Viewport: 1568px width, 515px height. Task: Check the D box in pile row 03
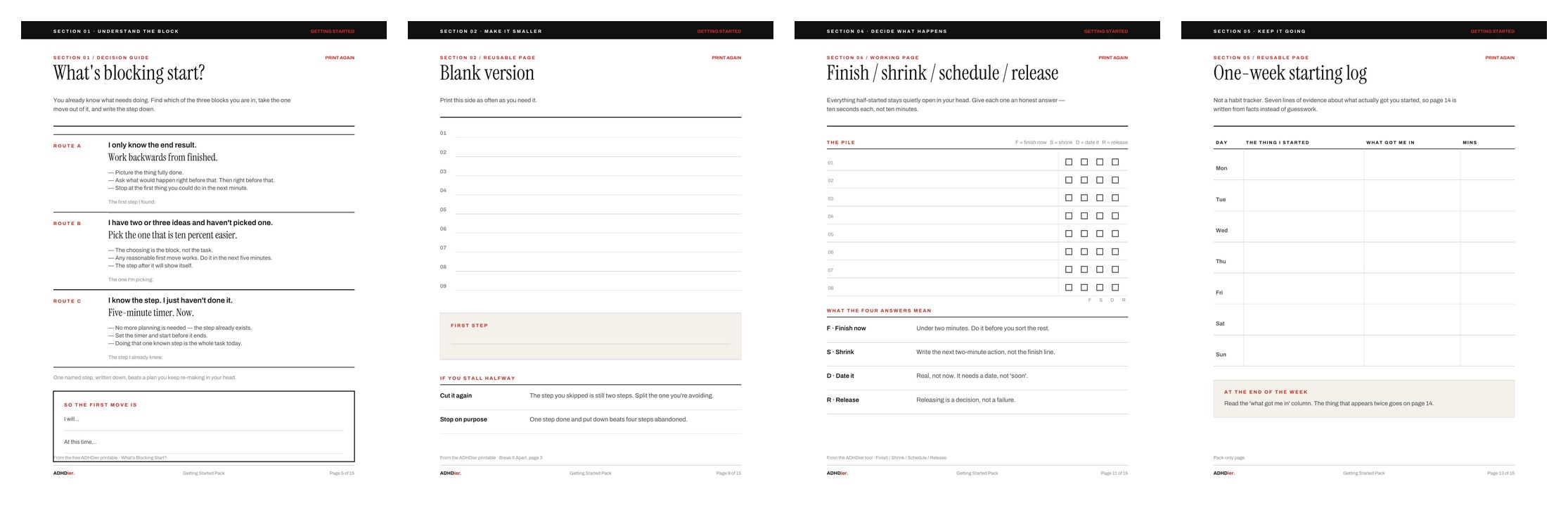click(x=1100, y=198)
